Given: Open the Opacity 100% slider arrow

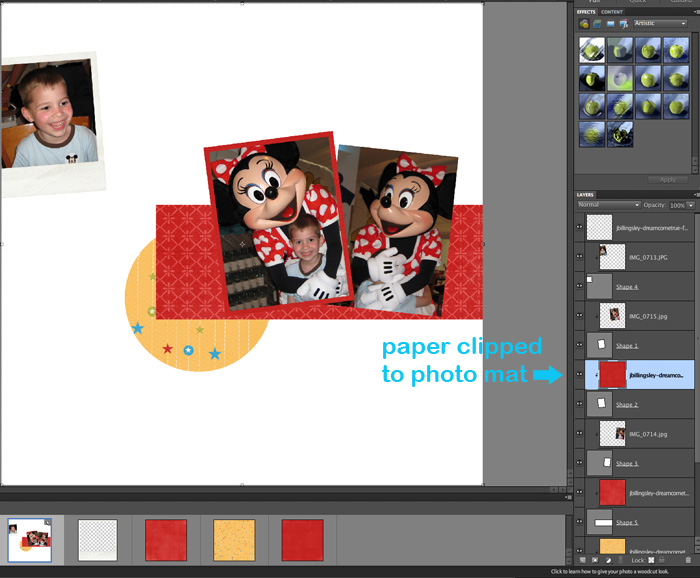Looking at the screenshot, I should pyautogui.click(x=691, y=205).
